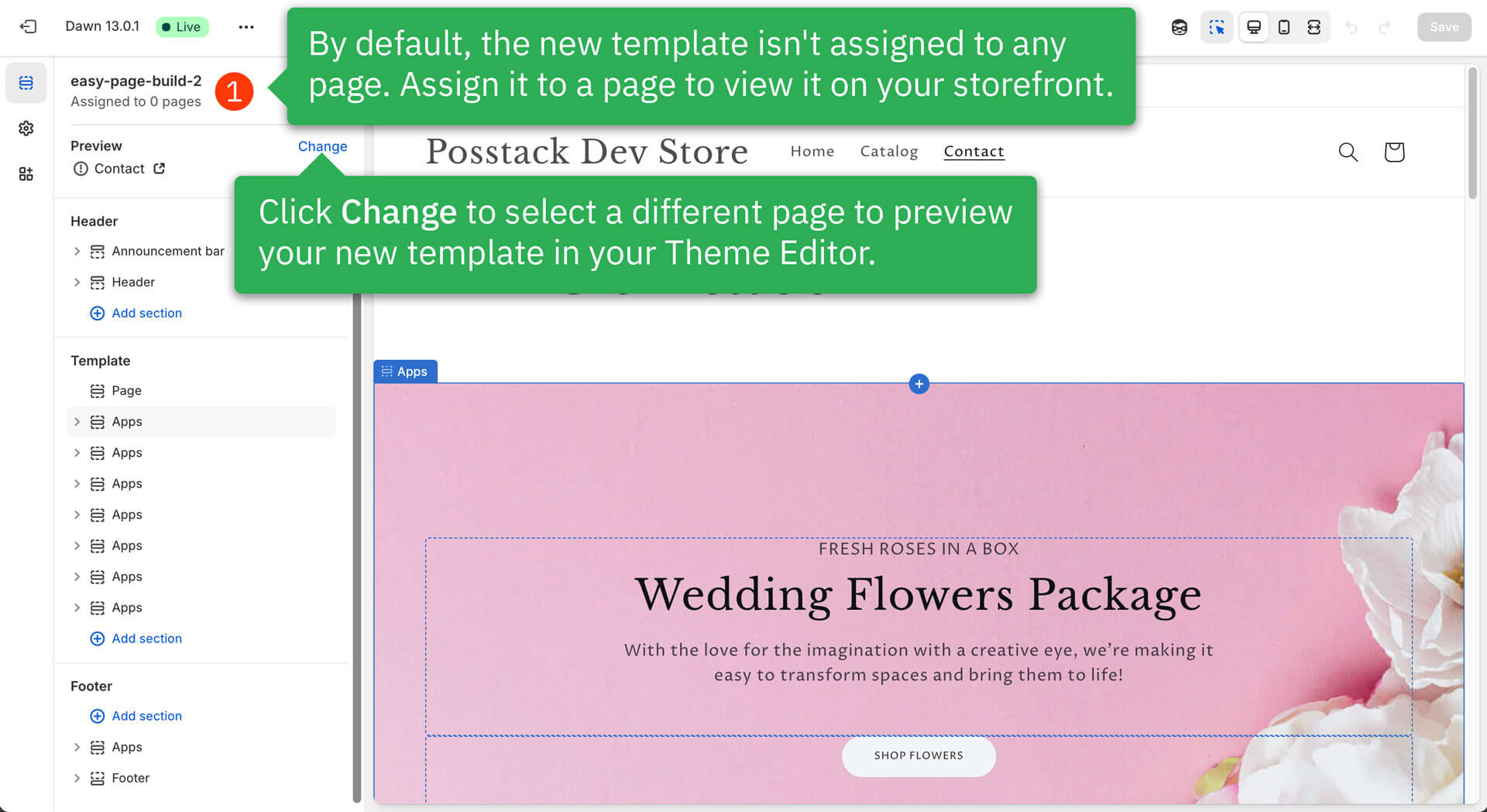
Task: Select the Sections icon in sidebar
Action: (26, 83)
